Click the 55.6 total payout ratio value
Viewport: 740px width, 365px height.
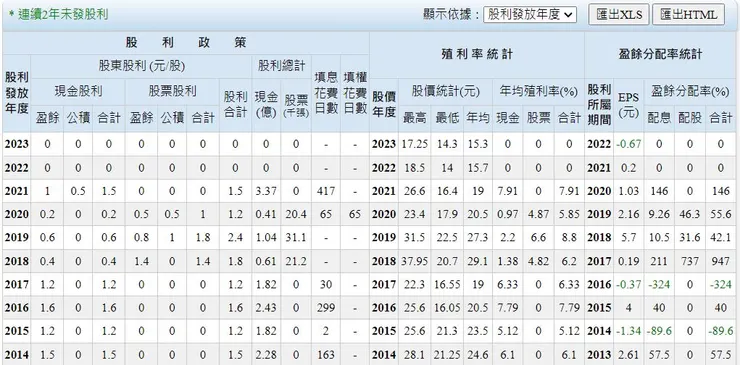point(720,214)
